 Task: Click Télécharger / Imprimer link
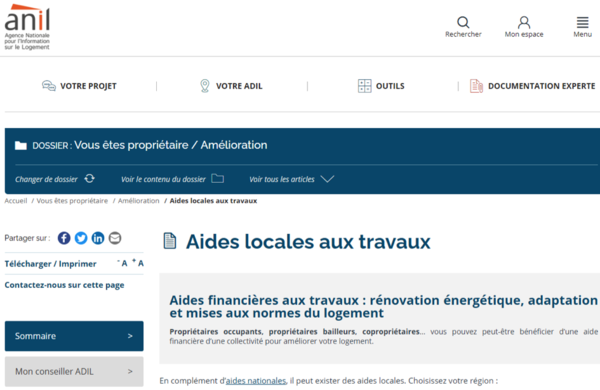(51, 264)
